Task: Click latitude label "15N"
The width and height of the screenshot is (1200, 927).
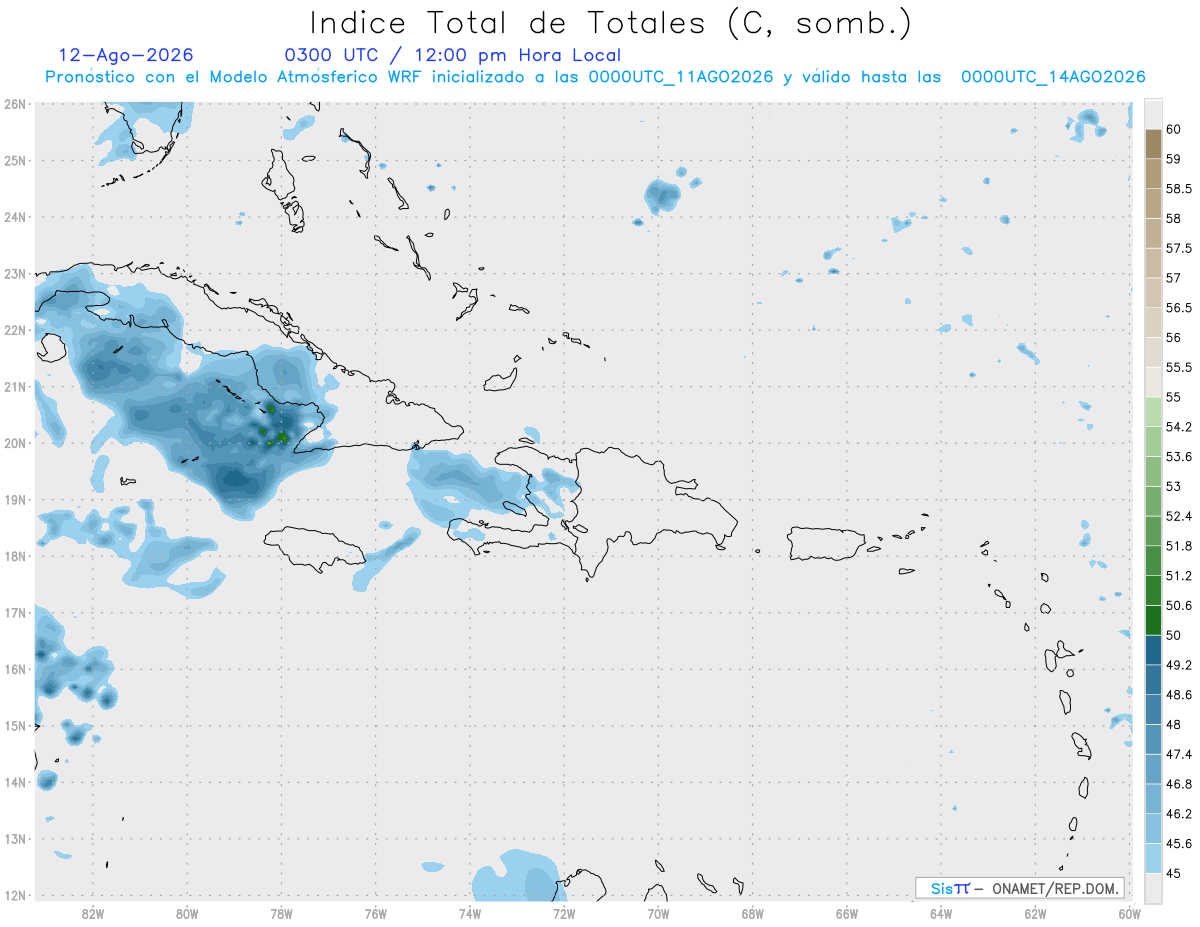Action: (x=15, y=726)
